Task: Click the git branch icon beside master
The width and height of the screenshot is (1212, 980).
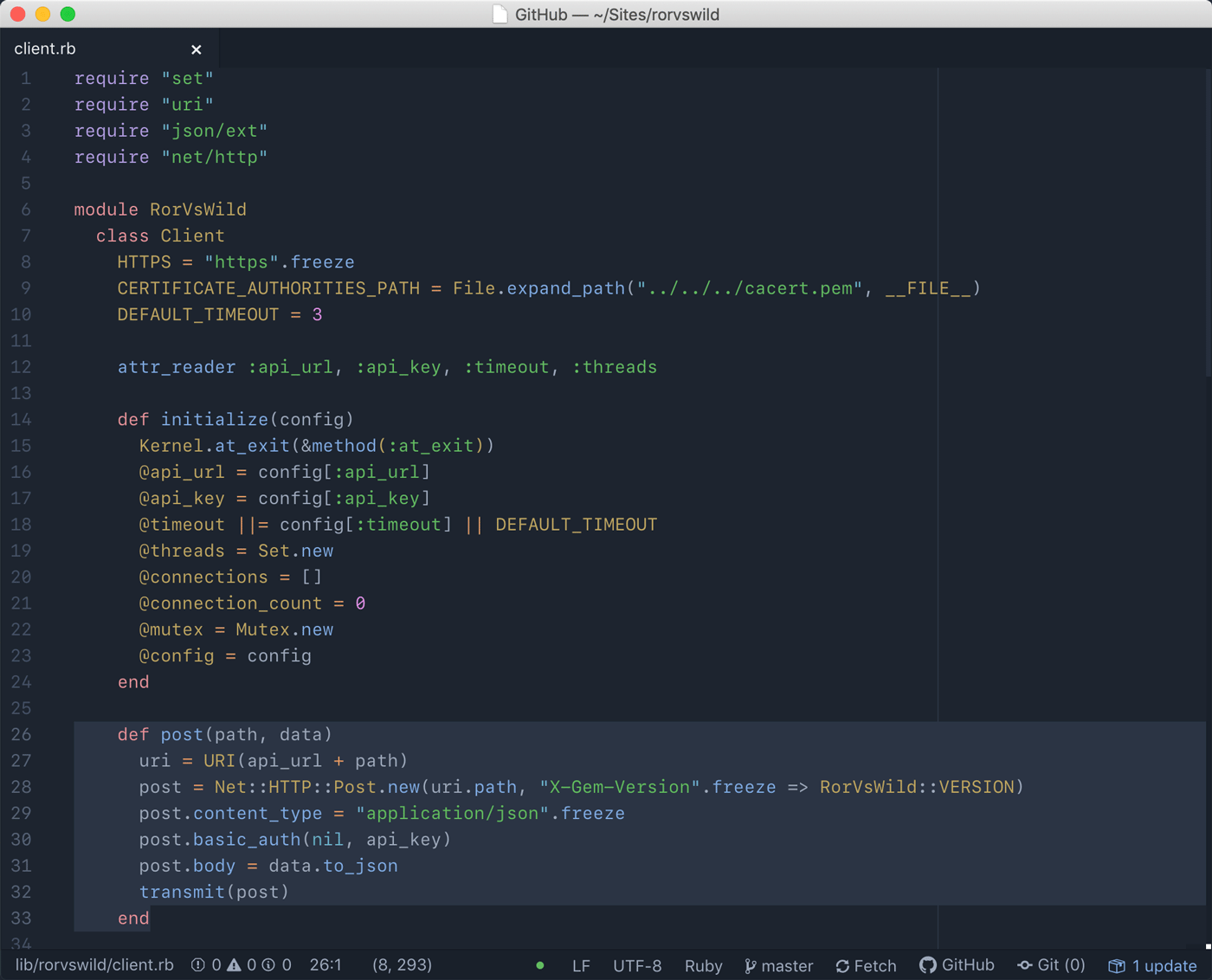Action: pos(751,966)
